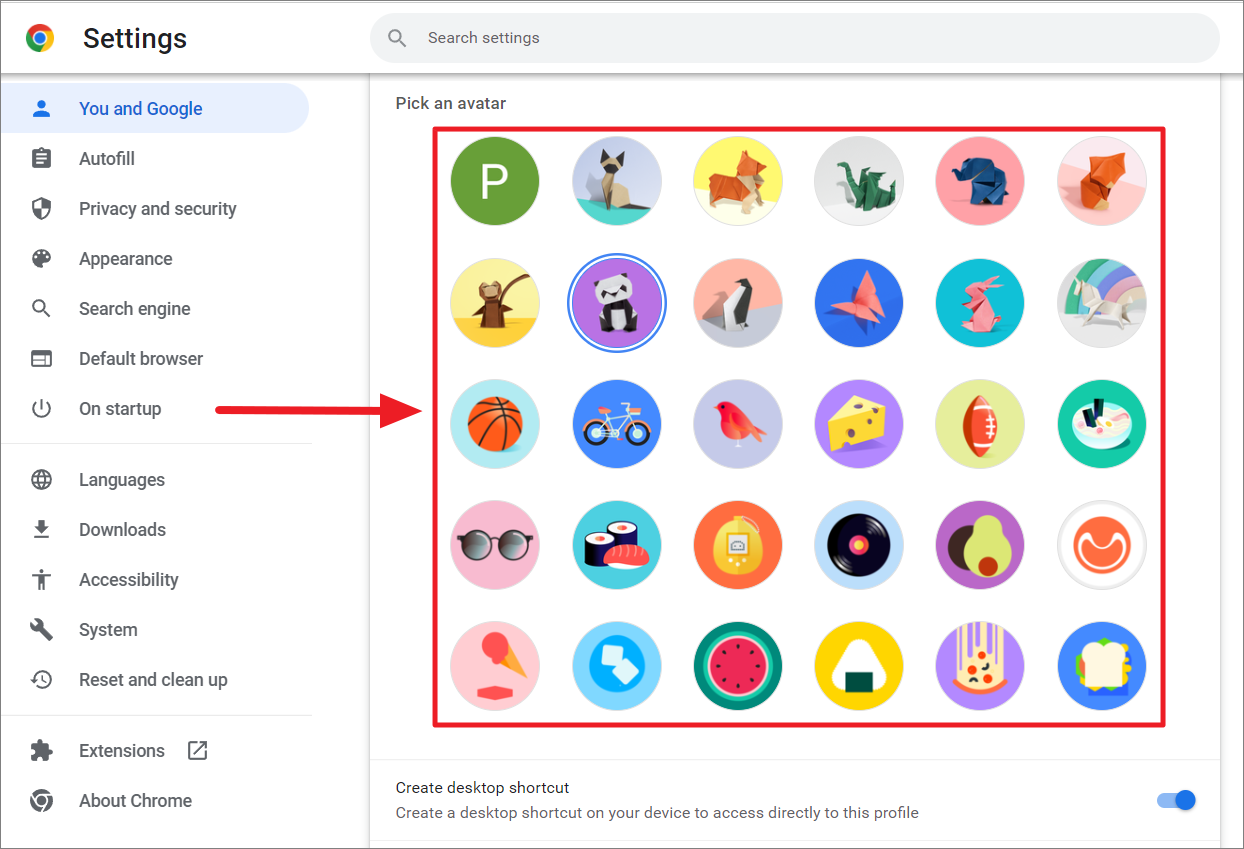Select the basketball avatar
Screen dimensions: 1244x849
(495, 424)
